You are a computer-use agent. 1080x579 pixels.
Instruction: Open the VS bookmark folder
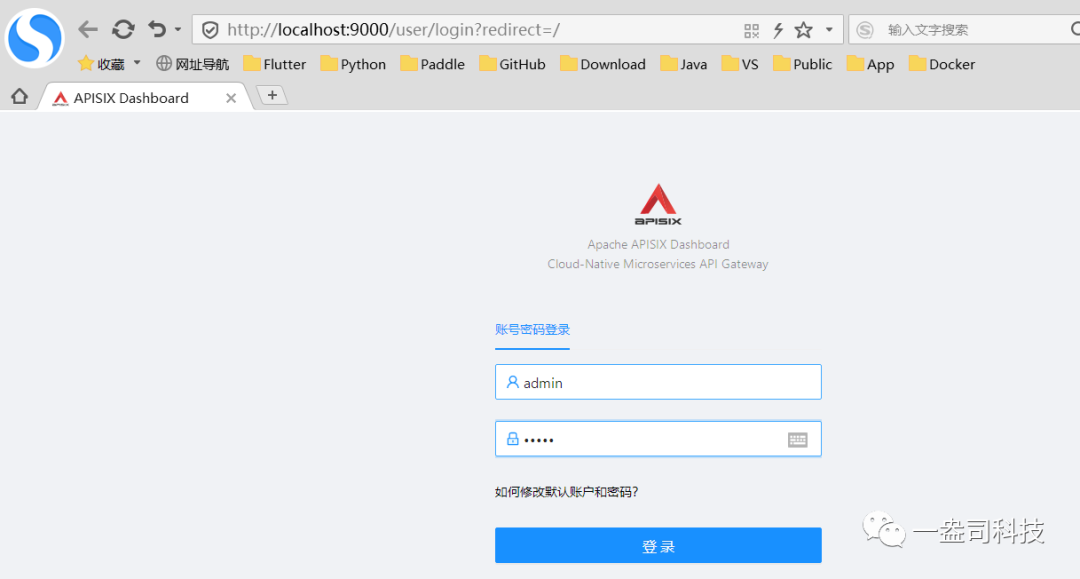pos(740,64)
